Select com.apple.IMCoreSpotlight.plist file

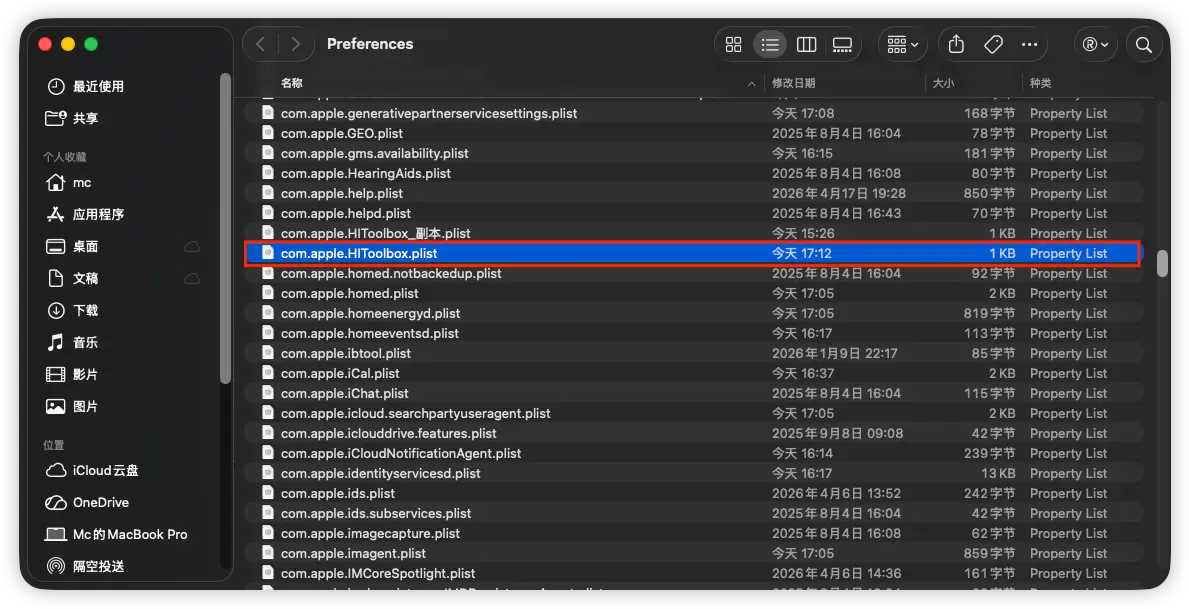[x=693, y=573]
